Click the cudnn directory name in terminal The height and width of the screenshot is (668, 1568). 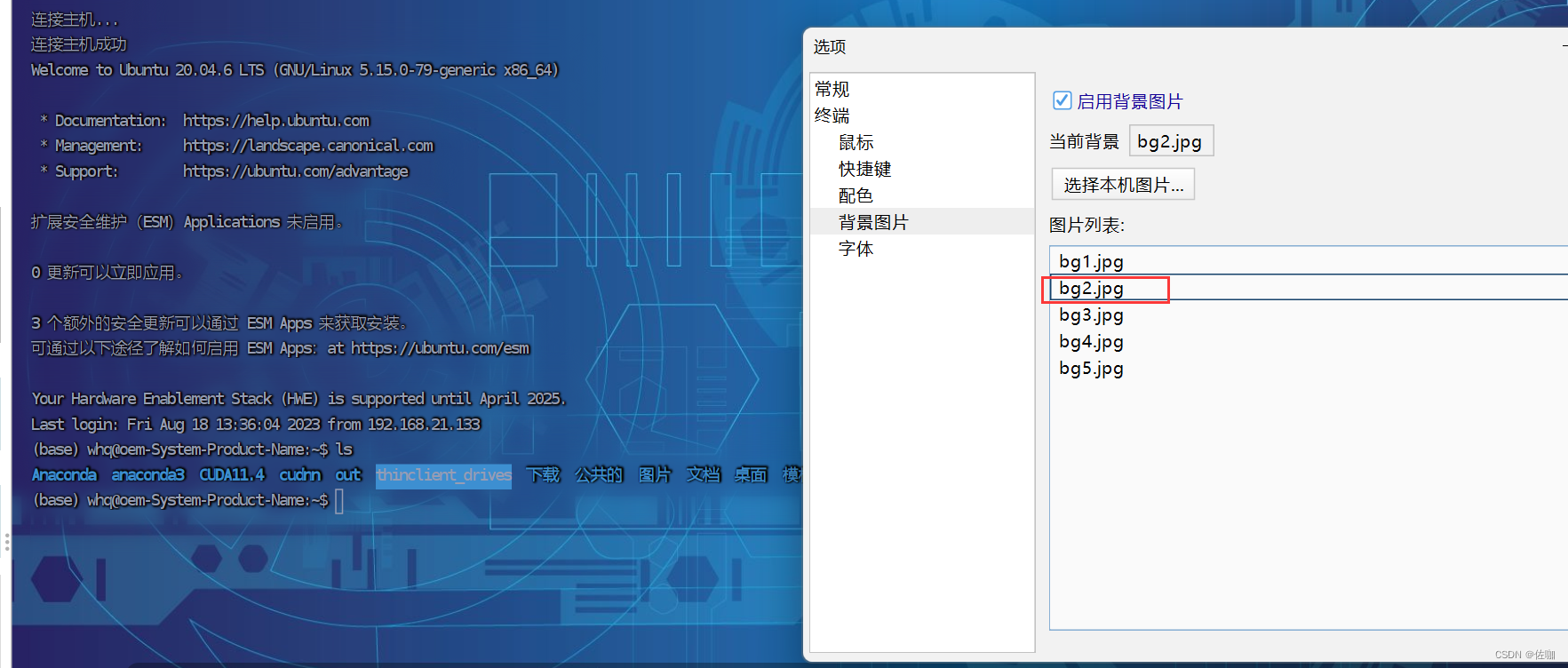tap(300, 474)
